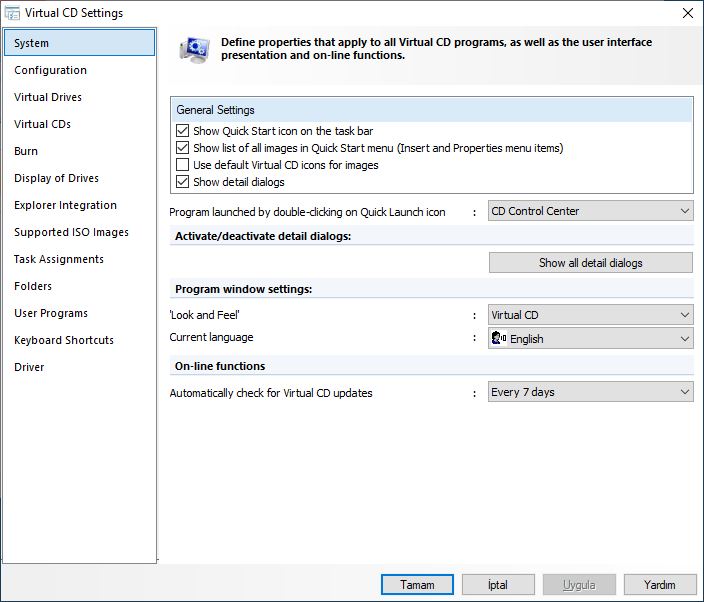This screenshot has height=602, width=704.
Task: Select the Folders category
Action: pyautogui.click(x=80, y=286)
